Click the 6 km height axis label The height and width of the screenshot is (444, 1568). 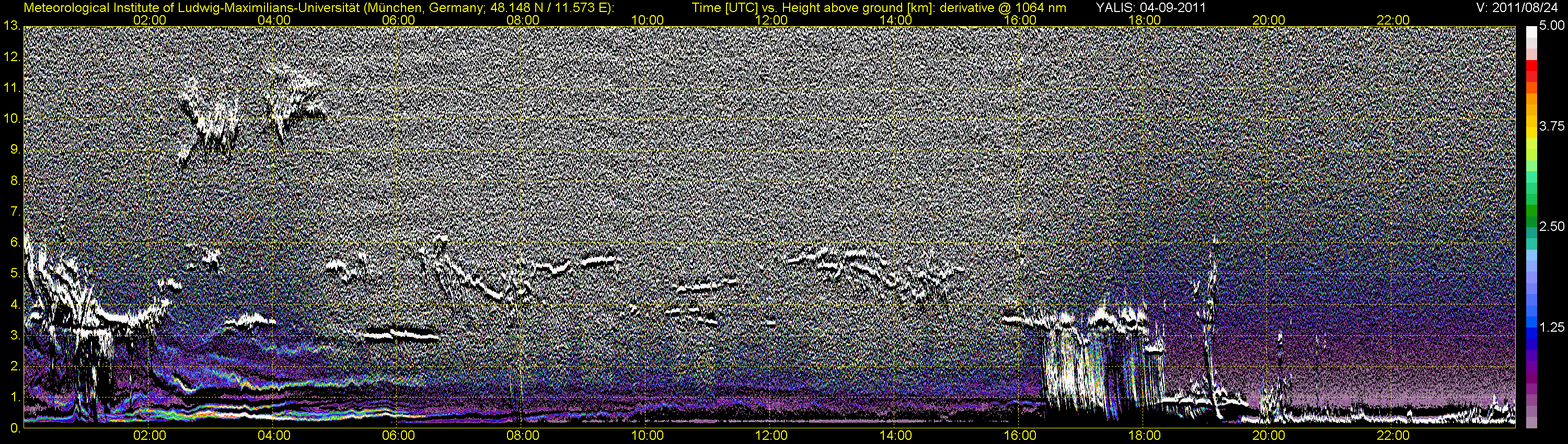(x=15, y=243)
